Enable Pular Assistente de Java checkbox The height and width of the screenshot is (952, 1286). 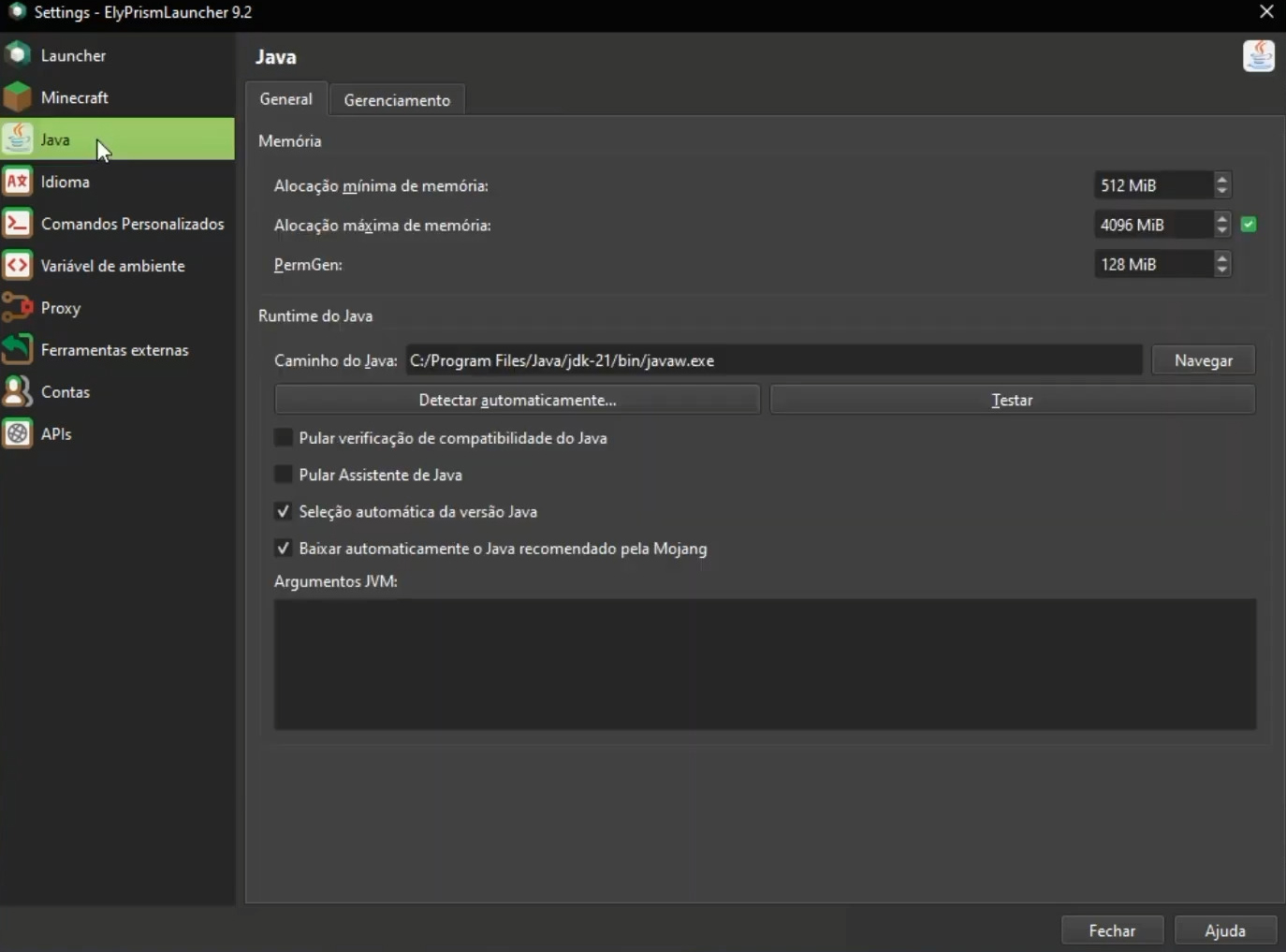click(283, 474)
